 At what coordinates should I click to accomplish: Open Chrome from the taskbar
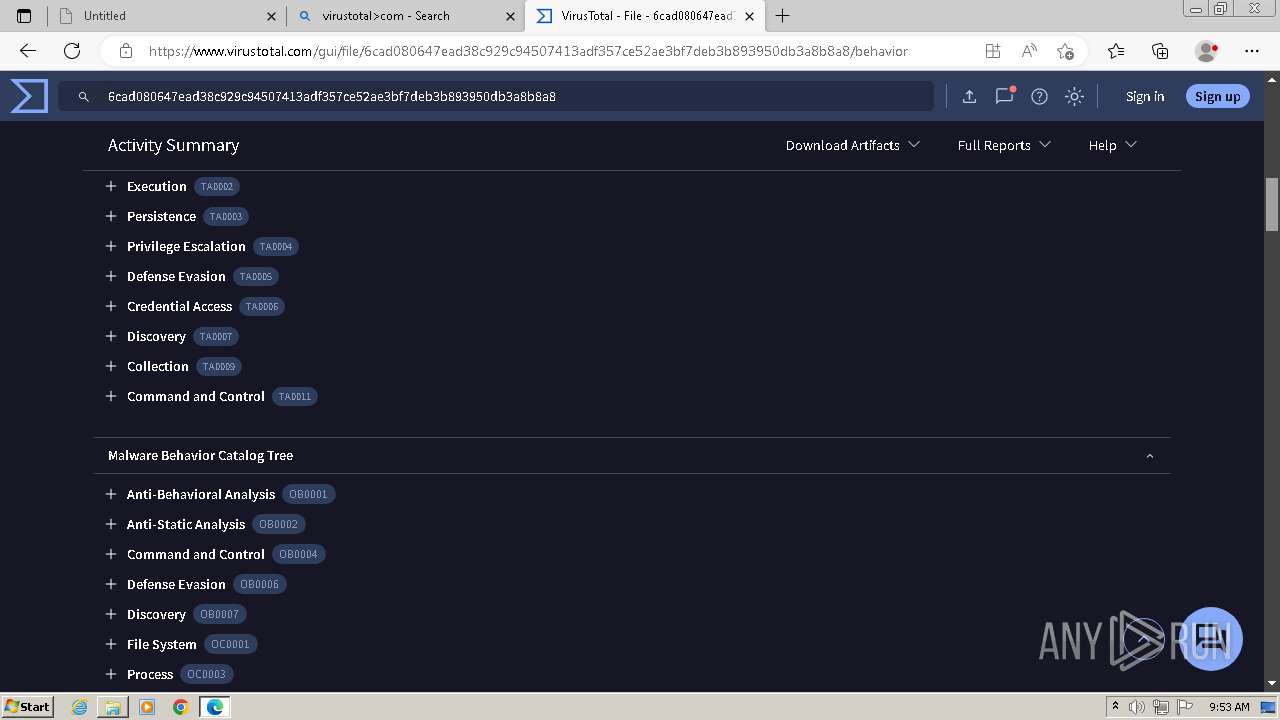pos(180,707)
